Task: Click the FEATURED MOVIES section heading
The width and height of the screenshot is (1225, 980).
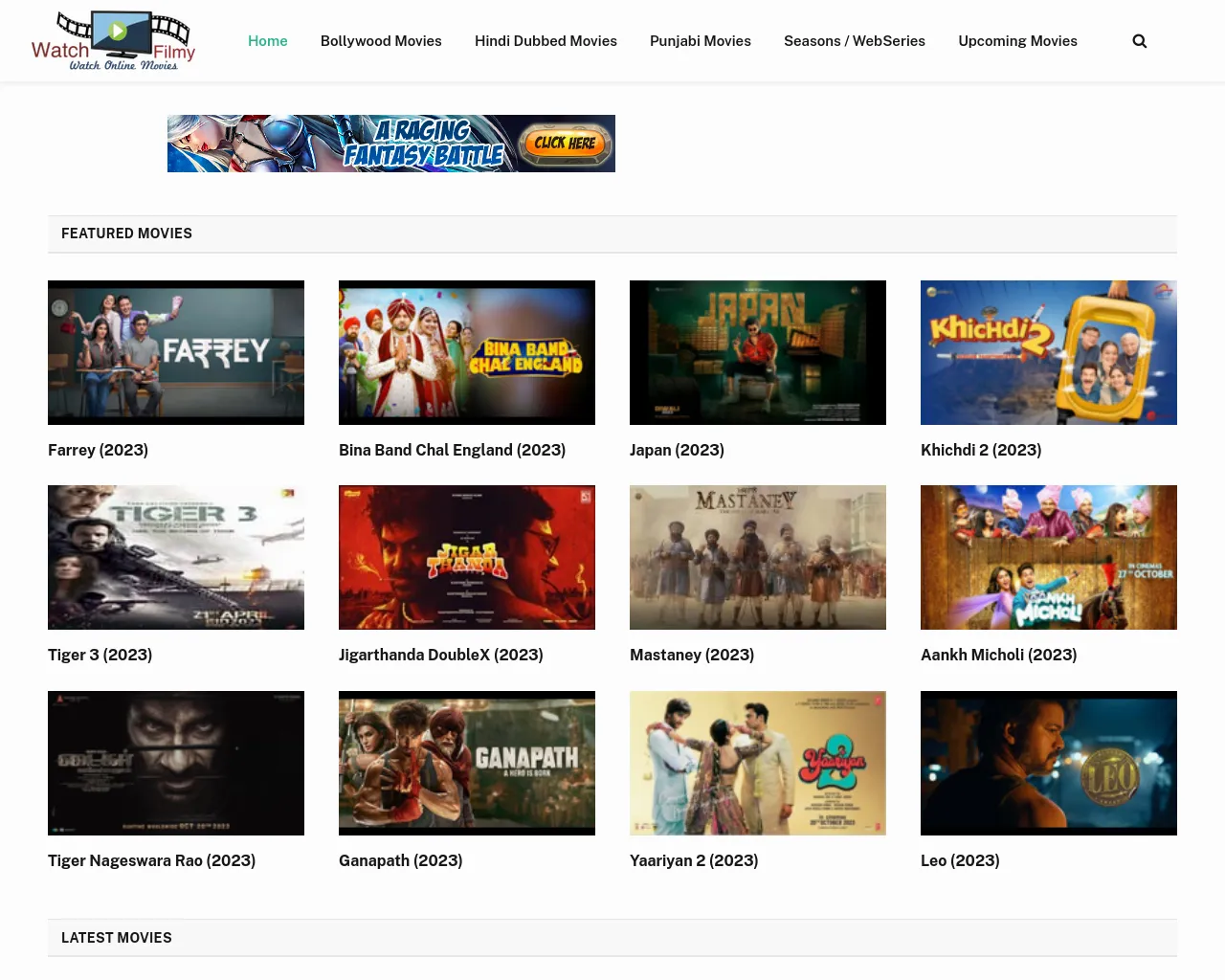Action: [126, 234]
